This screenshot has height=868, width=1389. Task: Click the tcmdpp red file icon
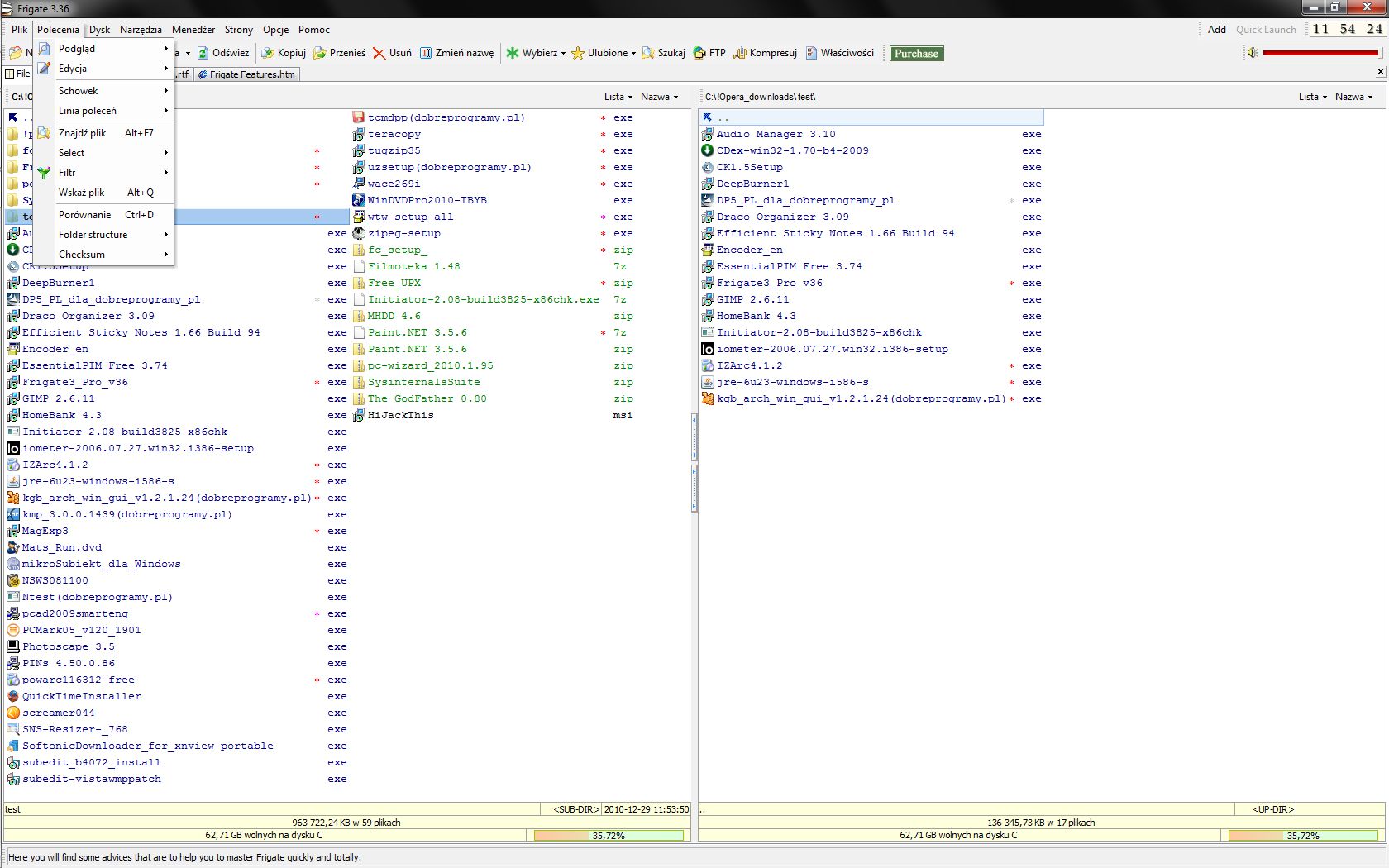(x=359, y=117)
